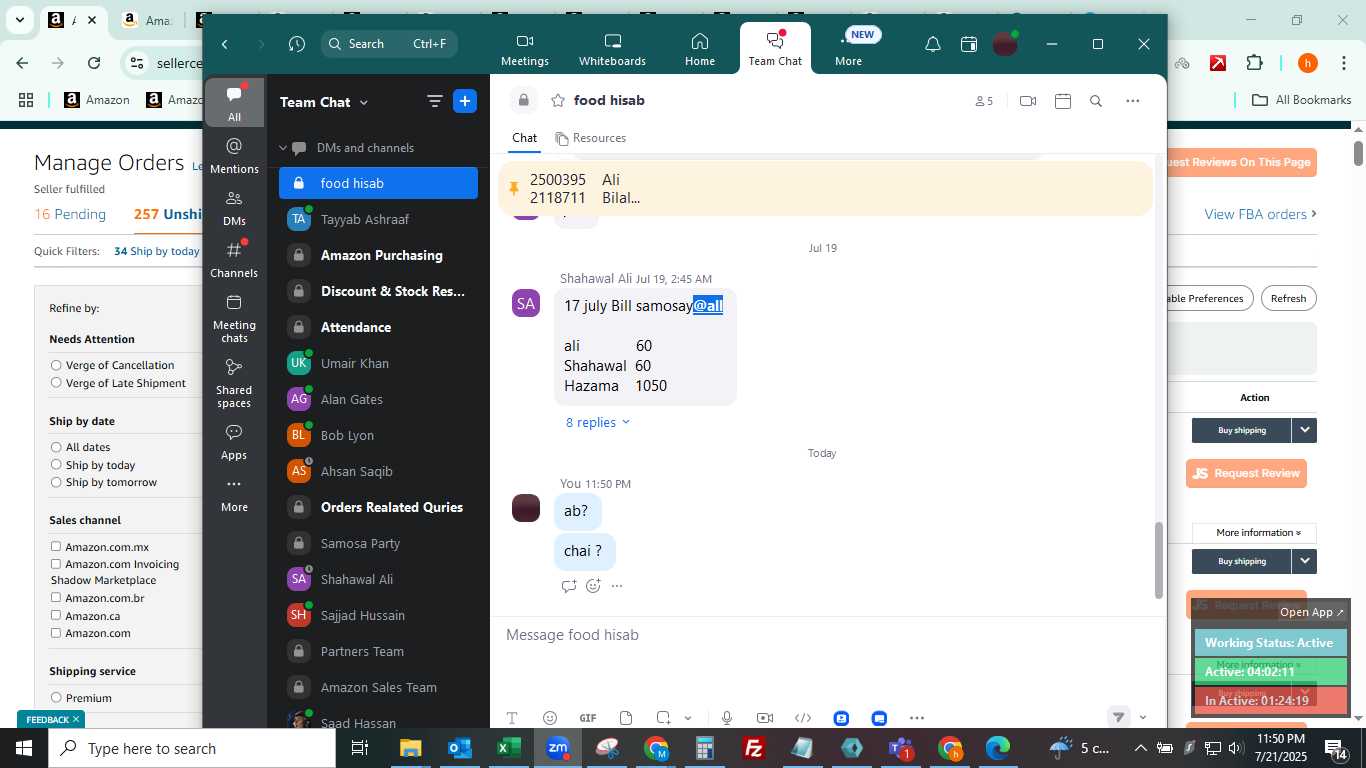Go to Zoom Home tab
Viewport: 1366px width, 768px height.
tap(700, 50)
